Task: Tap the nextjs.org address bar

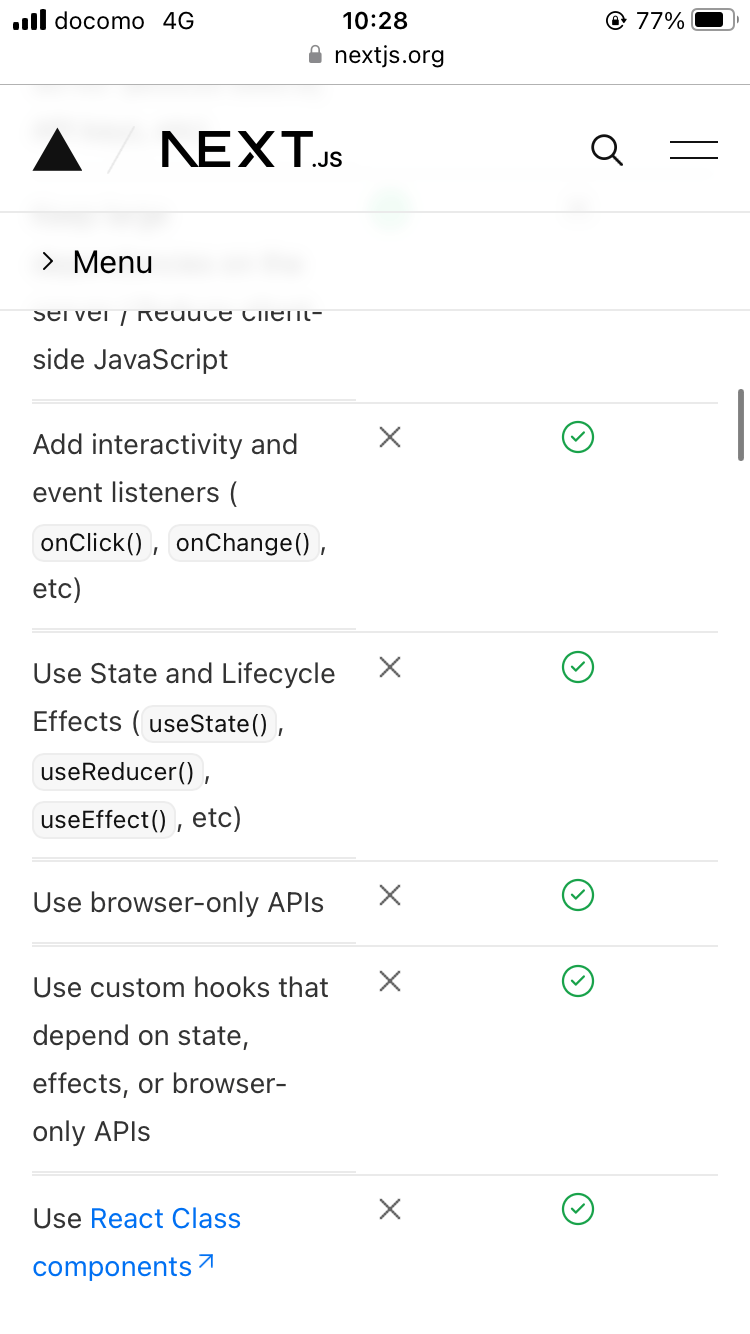Action: pos(376,55)
